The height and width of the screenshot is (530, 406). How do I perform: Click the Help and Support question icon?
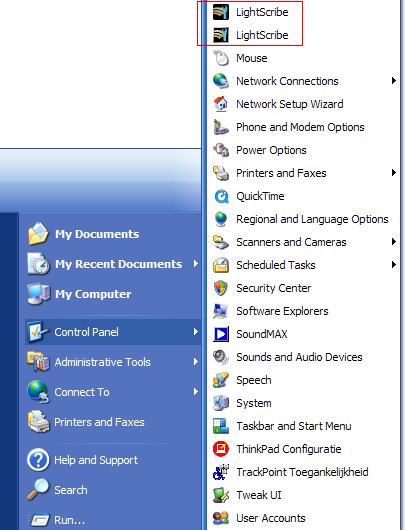[x=38, y=460]
